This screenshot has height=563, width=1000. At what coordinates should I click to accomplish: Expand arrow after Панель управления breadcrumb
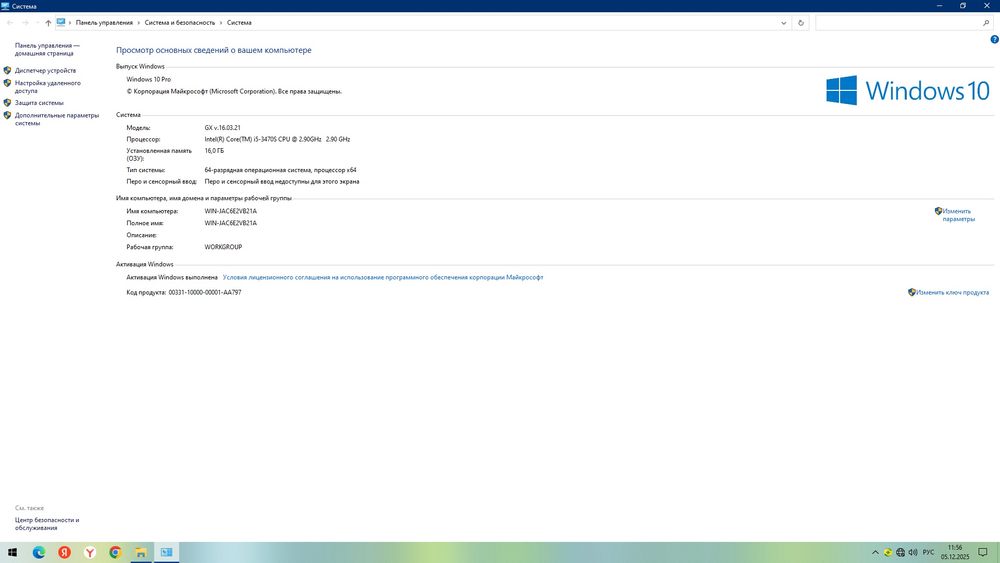(x=138, y=22)
